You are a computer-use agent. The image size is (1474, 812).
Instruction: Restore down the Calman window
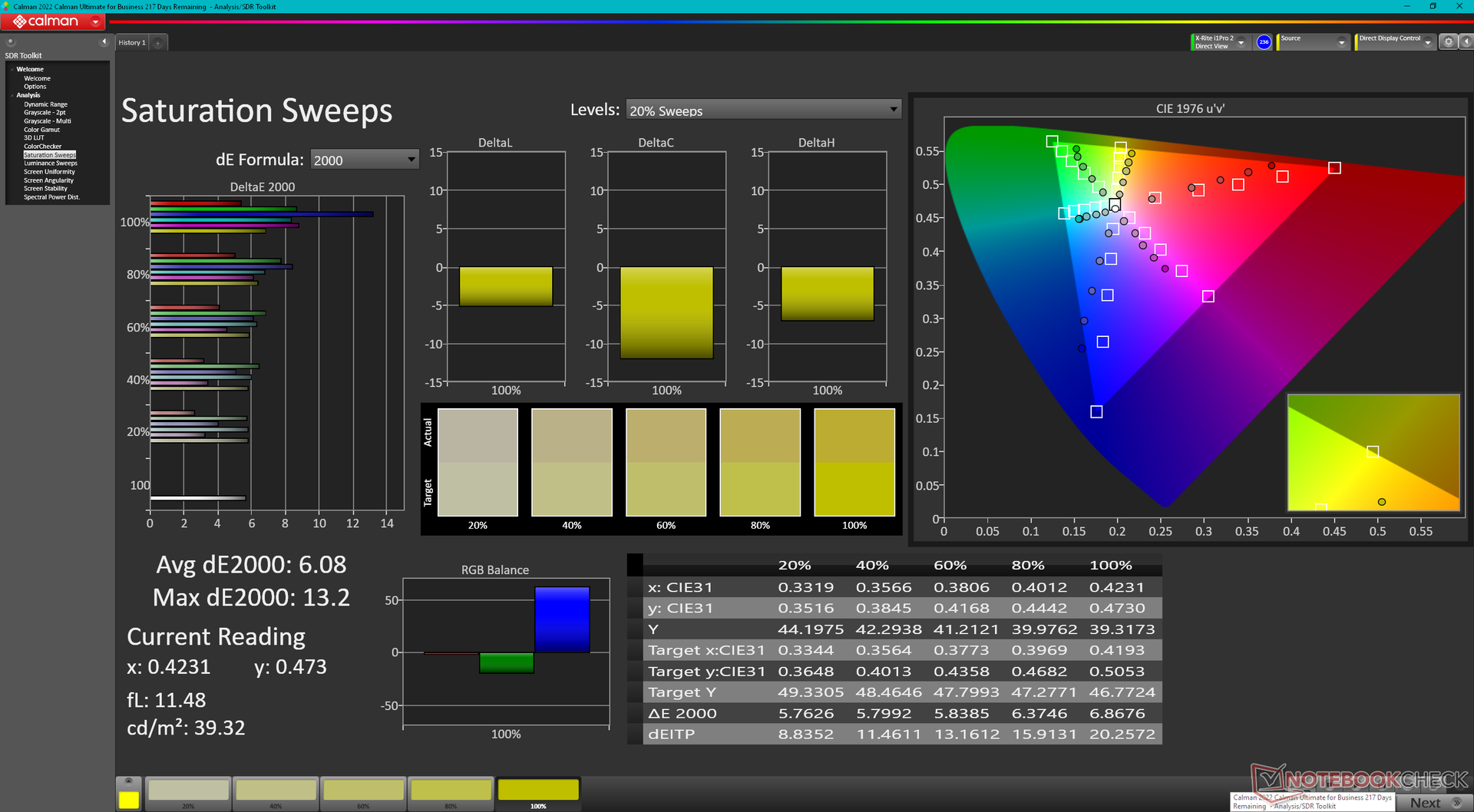[1433, 6]
